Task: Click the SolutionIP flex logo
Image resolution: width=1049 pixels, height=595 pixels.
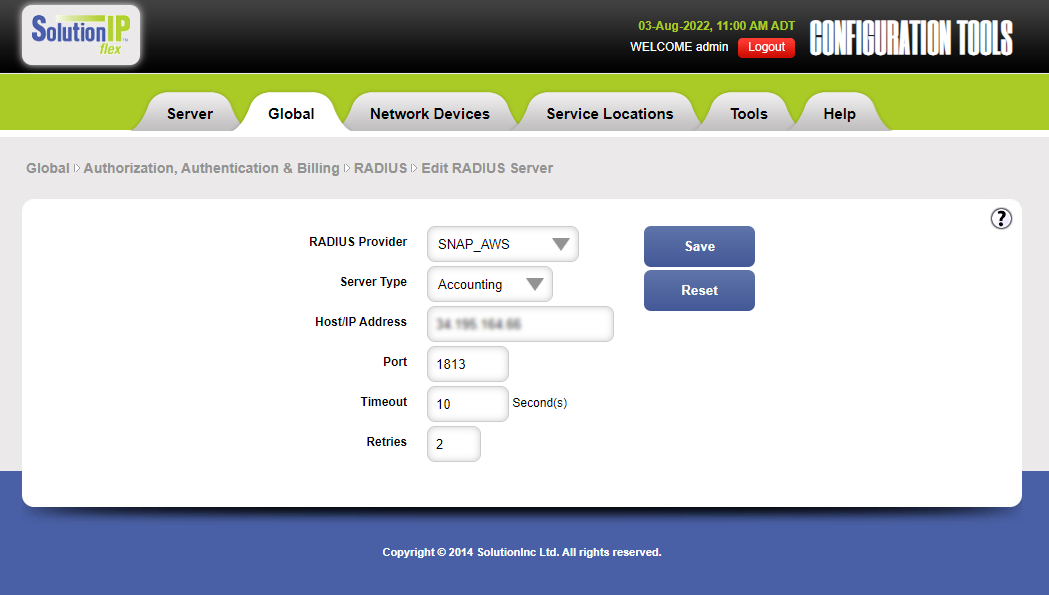Action: [81, 35]
